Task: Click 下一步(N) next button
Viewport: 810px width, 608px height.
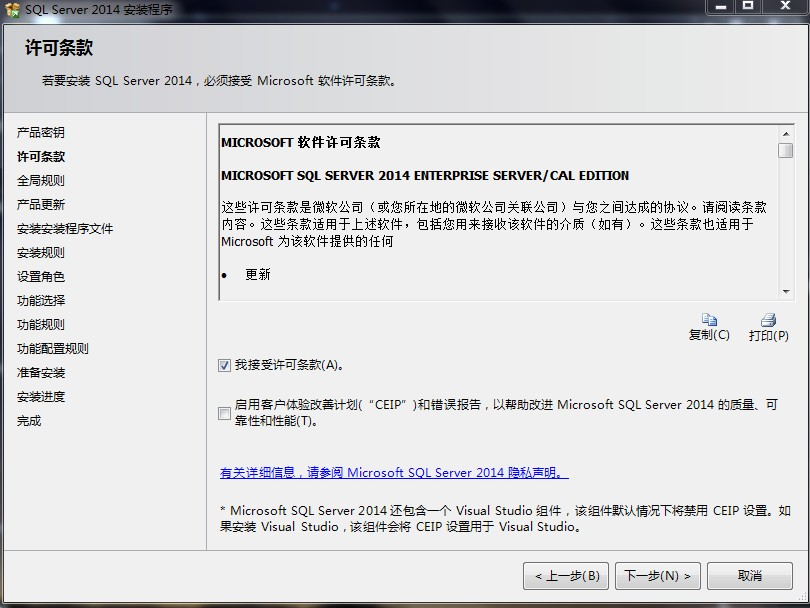Action: pyautogui.click(x=658, y=576)
